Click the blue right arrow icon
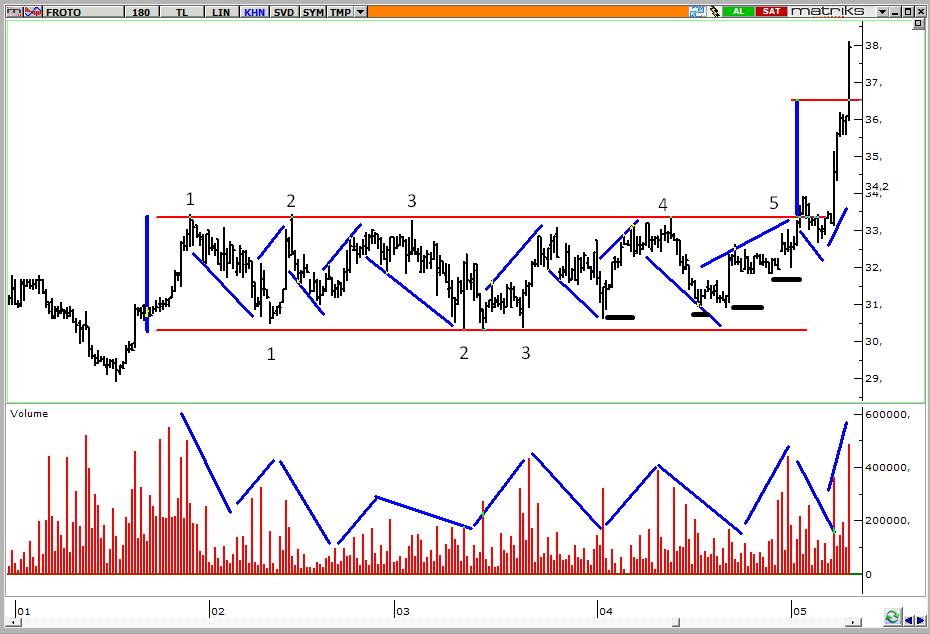The image size is (930, 634). coord(920,620)
